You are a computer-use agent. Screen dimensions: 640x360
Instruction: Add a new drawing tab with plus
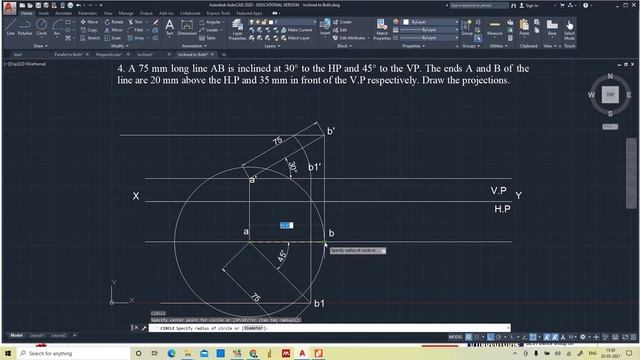(224, 54)
